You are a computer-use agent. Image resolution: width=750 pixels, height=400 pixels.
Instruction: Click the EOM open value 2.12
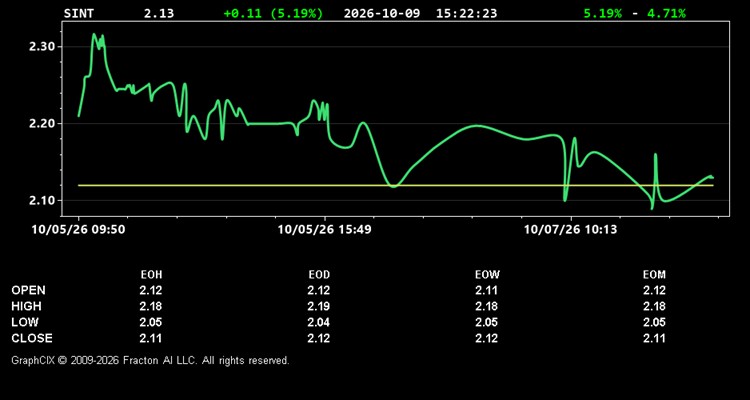654,290
